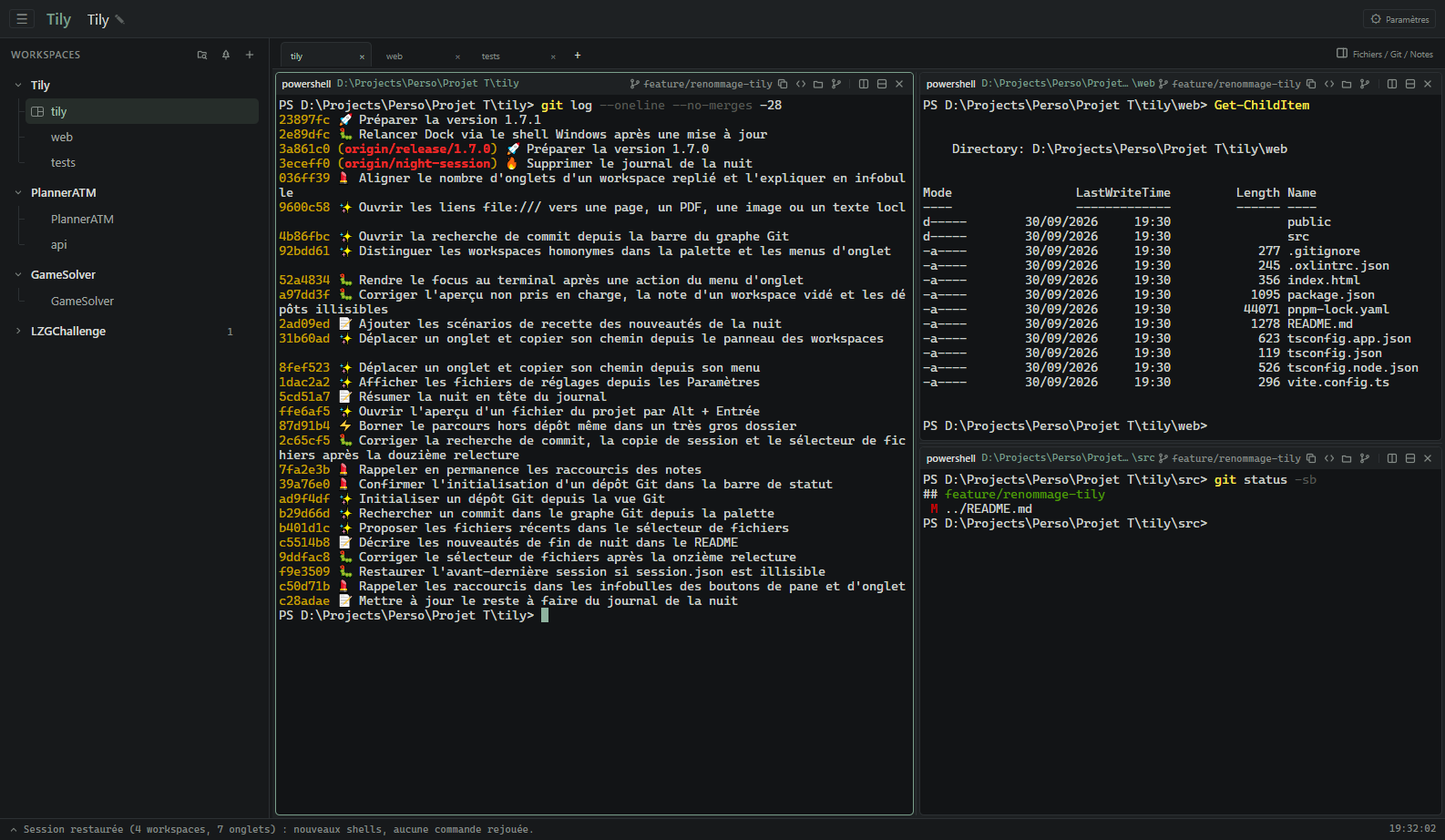
Task: Copy path icon in the tily pane header
Action: [x=783, y=84]
